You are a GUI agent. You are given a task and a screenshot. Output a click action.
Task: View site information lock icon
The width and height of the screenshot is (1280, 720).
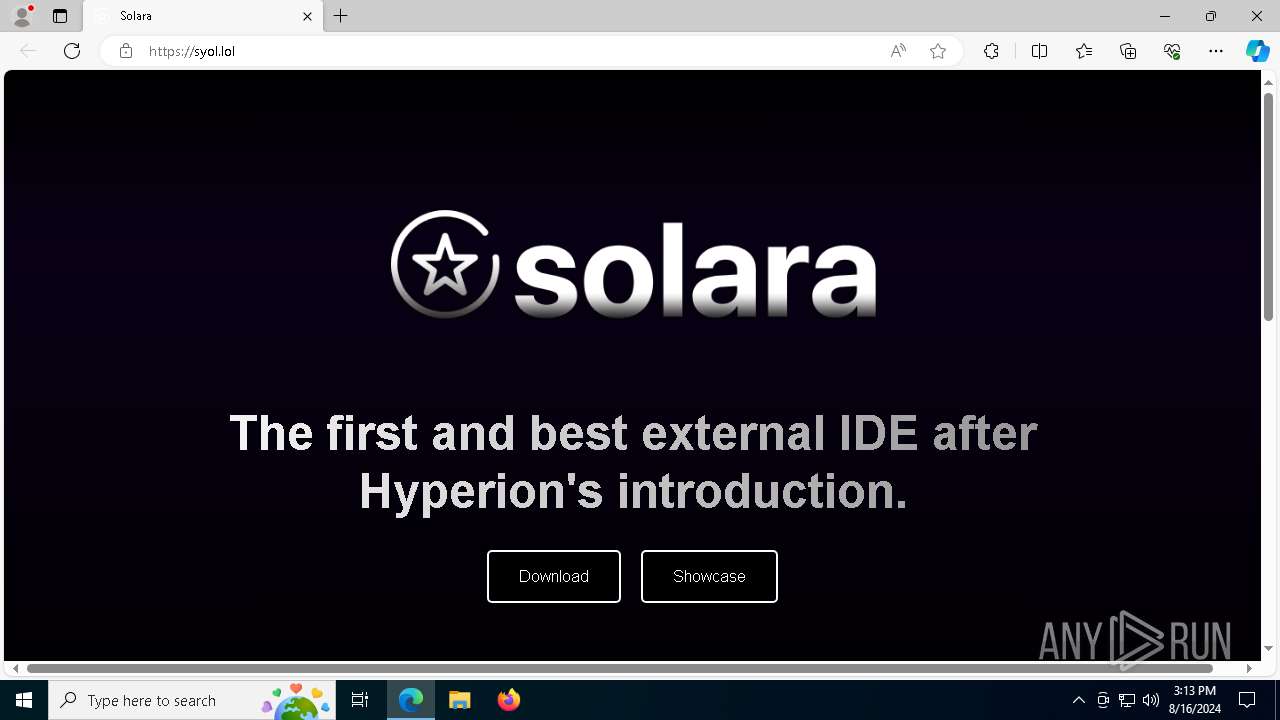(125, 51)
